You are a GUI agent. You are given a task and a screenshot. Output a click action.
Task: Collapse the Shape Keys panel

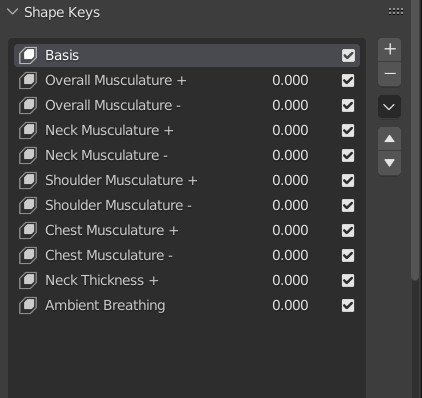(13, 12)
